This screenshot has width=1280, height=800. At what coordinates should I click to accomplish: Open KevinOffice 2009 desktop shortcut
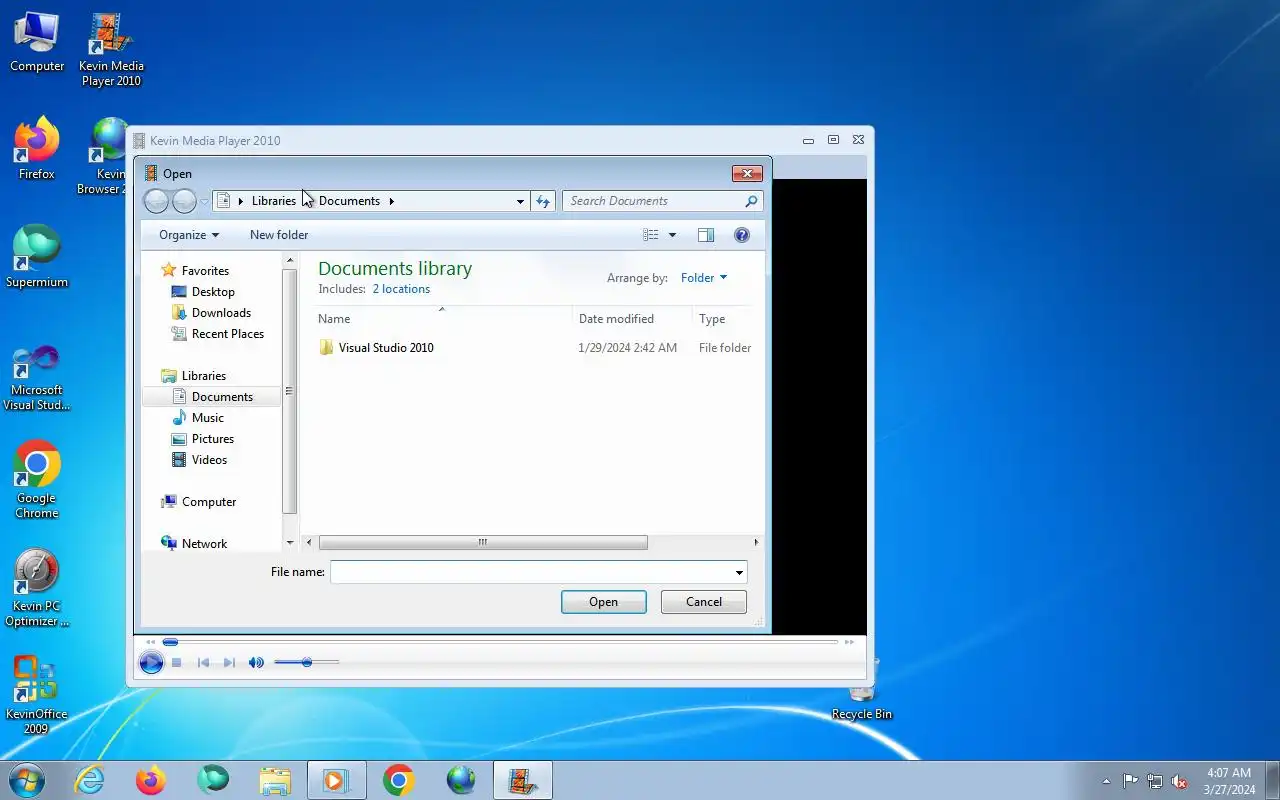click(37, 696)
